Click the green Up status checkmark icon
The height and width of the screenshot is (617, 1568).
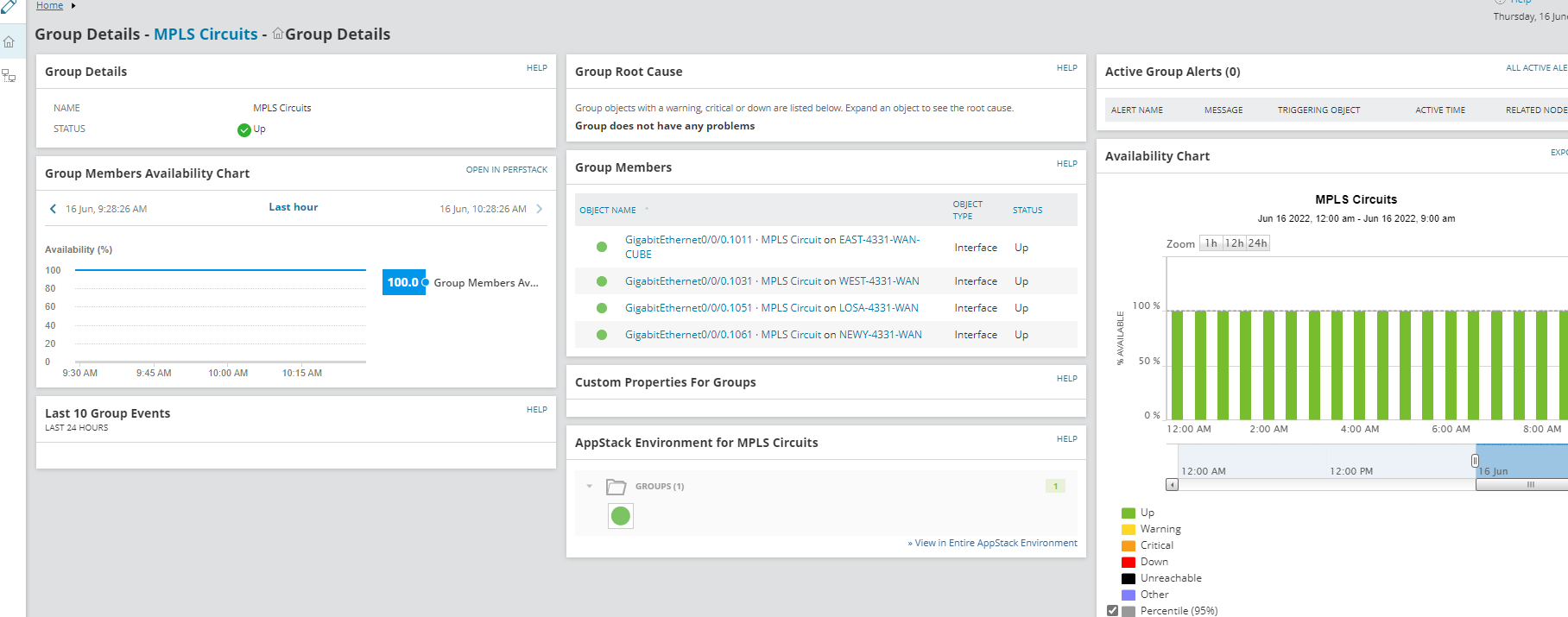click(243, 129)
